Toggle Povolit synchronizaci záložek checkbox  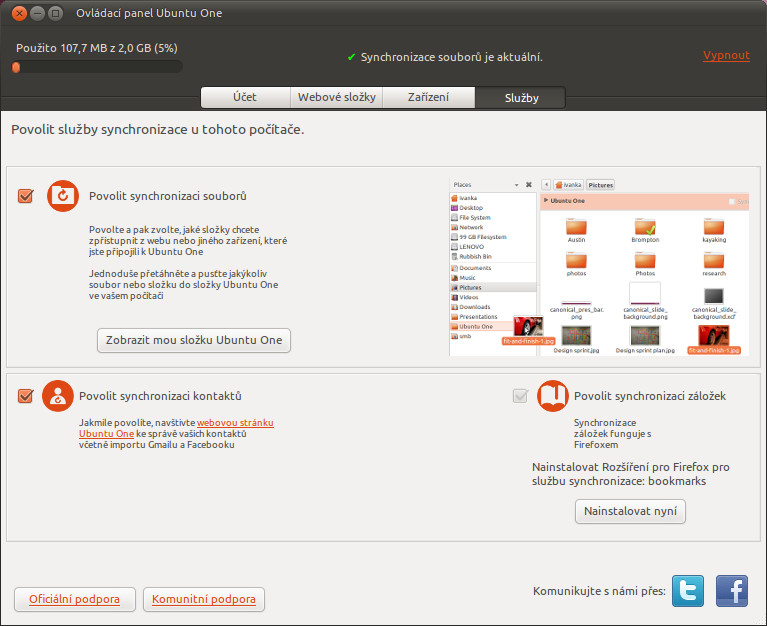520,396
